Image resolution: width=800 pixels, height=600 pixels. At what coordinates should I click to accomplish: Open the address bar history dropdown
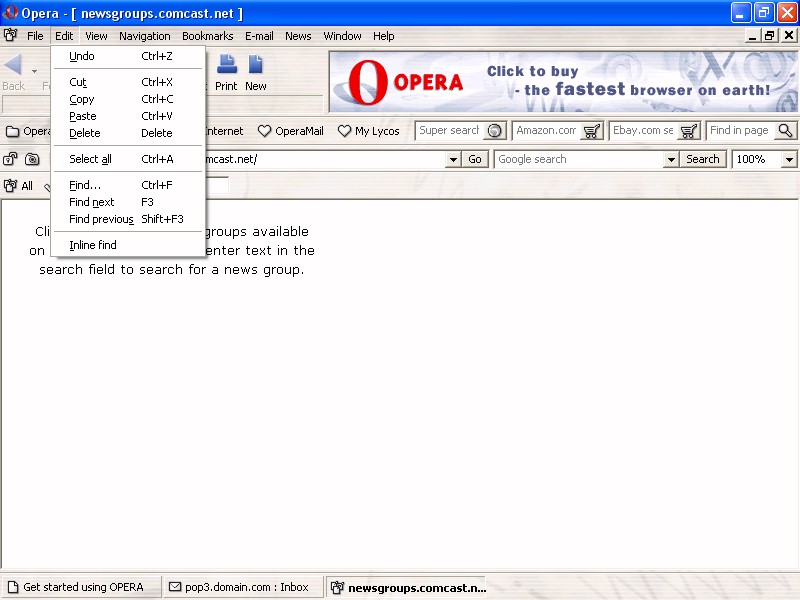(453, 160)
